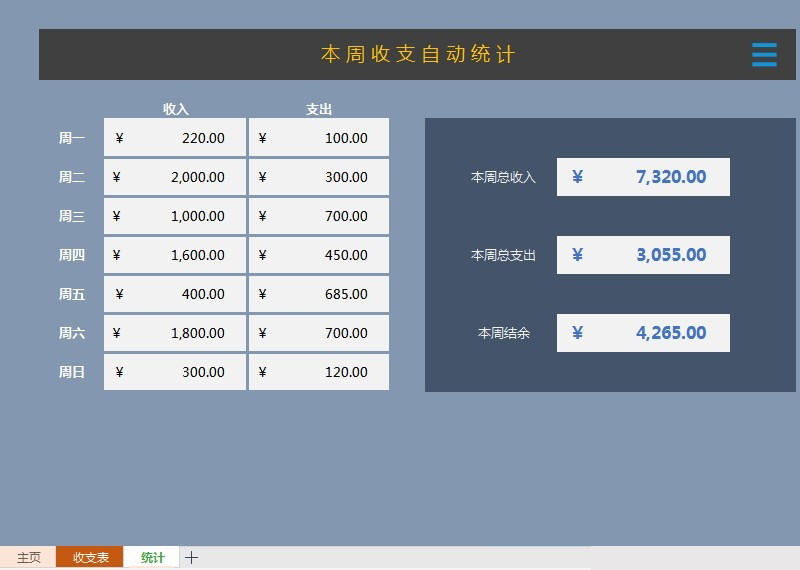The image size is (800, 570).
Task: Switch to the 主页 sheet tab
Action: point(28,557)
